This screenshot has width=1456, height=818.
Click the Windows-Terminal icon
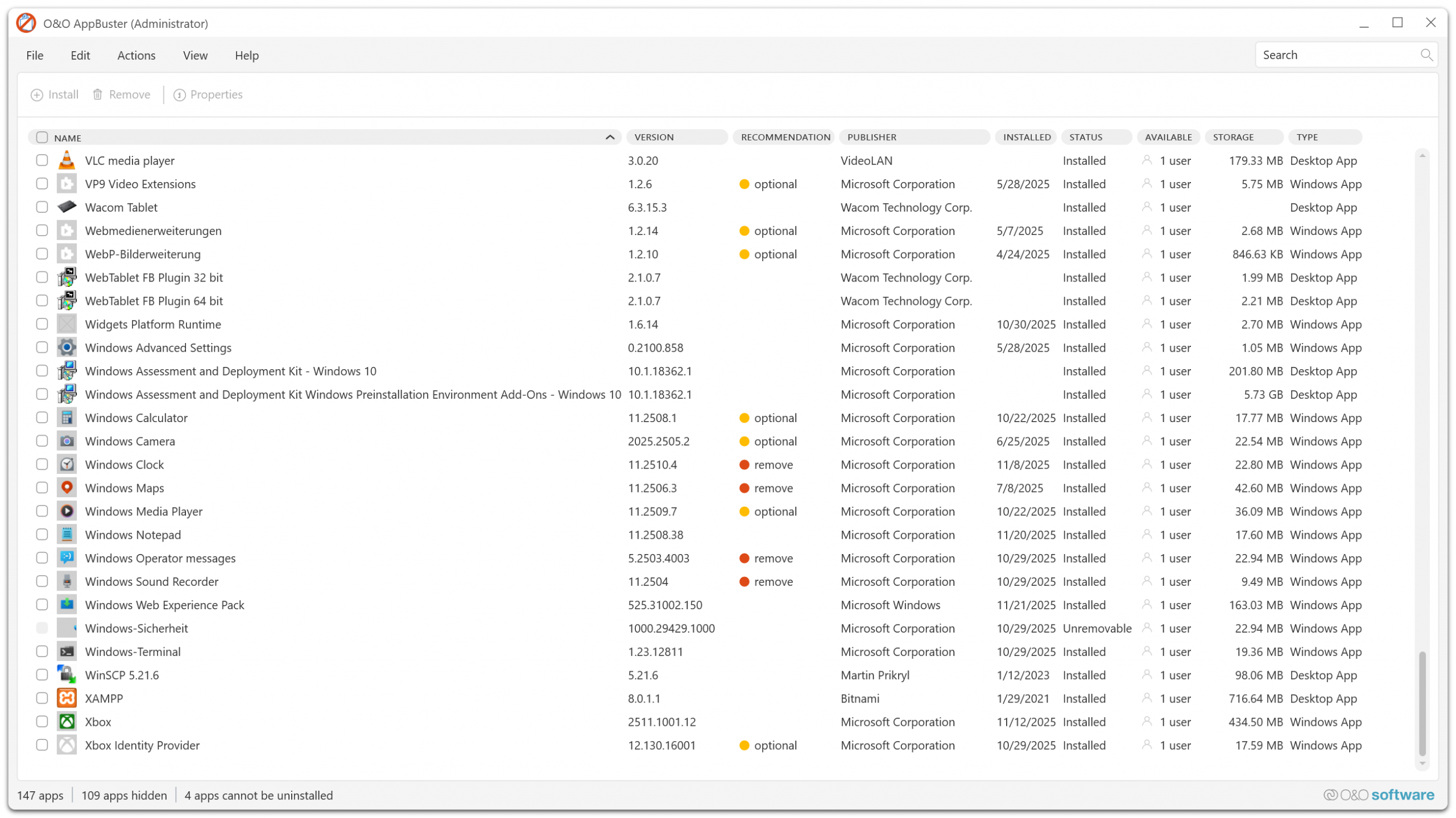67,651
